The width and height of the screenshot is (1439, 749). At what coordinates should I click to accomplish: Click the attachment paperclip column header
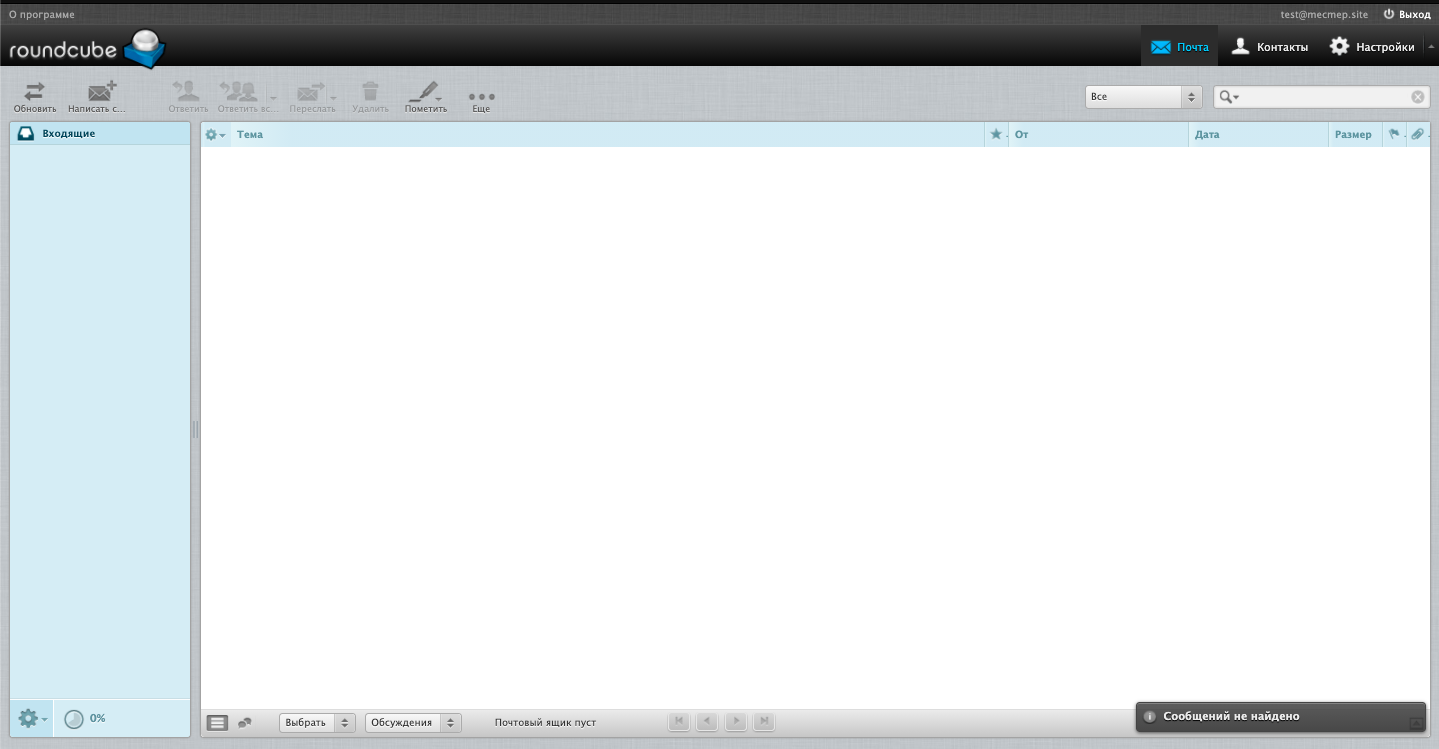pos(1417,134)
